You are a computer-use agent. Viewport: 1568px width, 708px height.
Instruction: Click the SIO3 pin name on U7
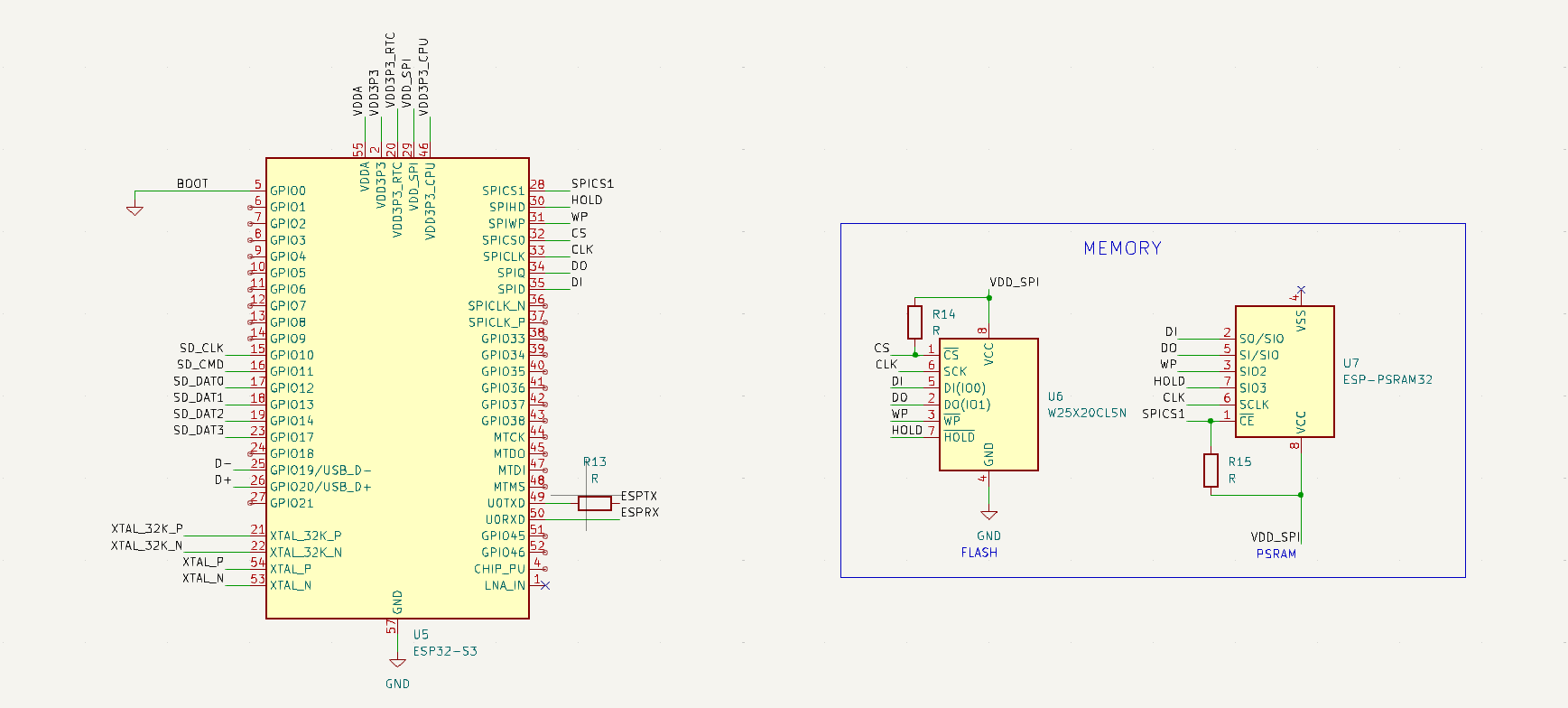tap(1253, 388)
